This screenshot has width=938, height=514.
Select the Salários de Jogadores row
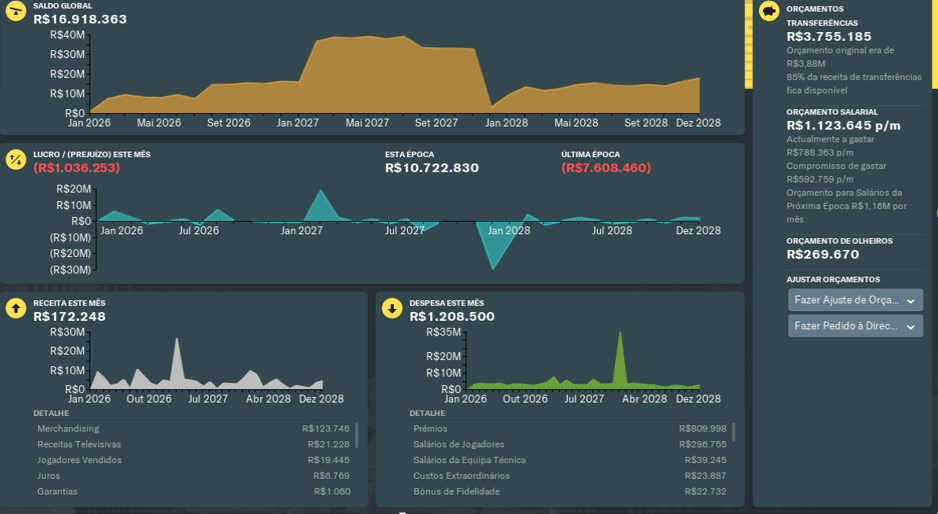pos(570,444)
